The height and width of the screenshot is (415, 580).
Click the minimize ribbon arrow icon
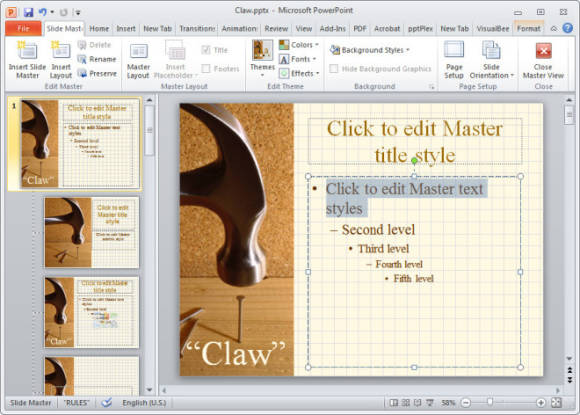tap(554, 28)
